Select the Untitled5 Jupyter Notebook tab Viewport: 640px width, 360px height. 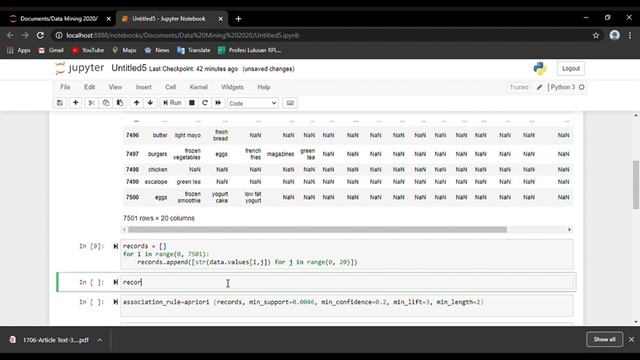point(169,19)
